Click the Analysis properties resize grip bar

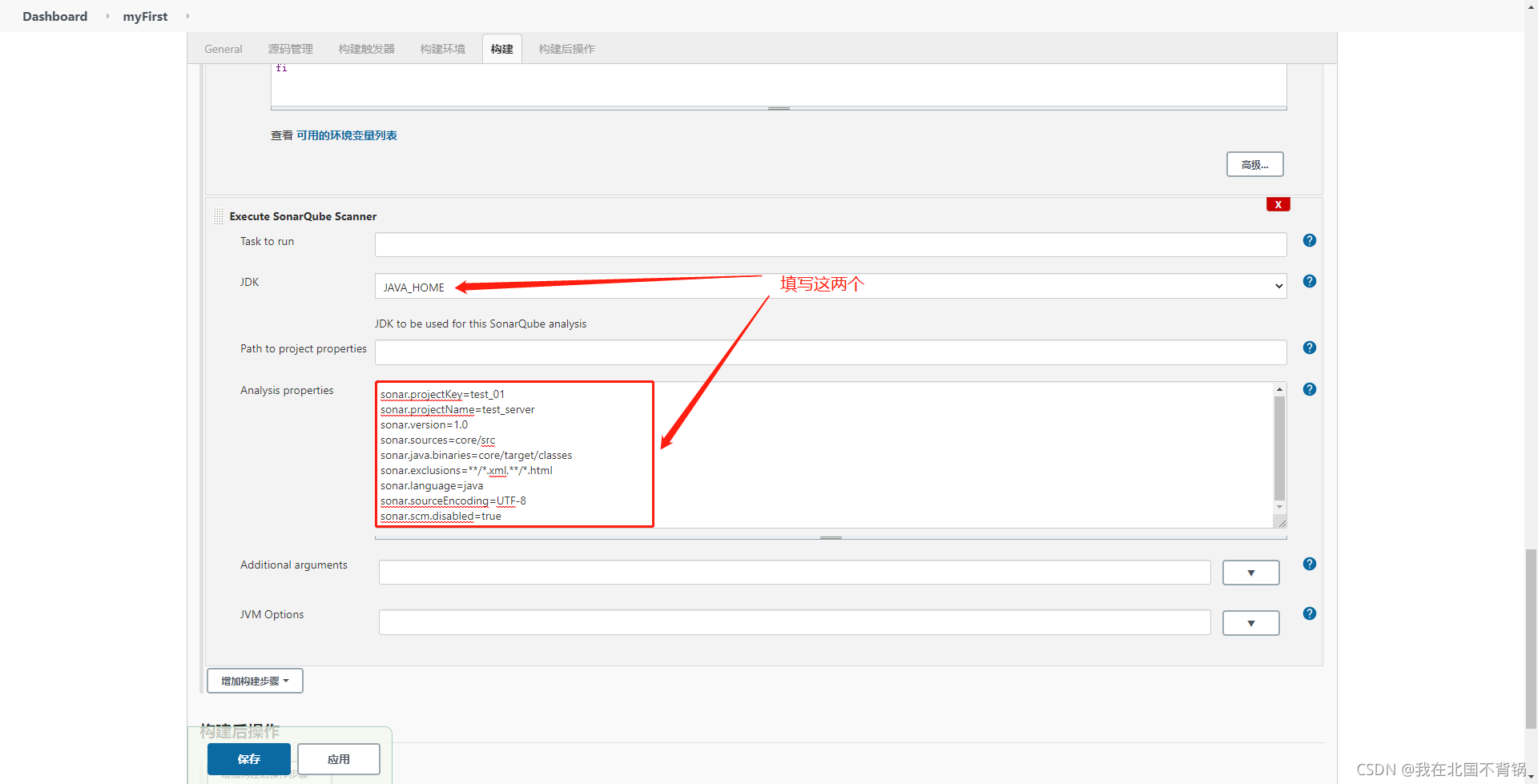(x=831, y=537)
